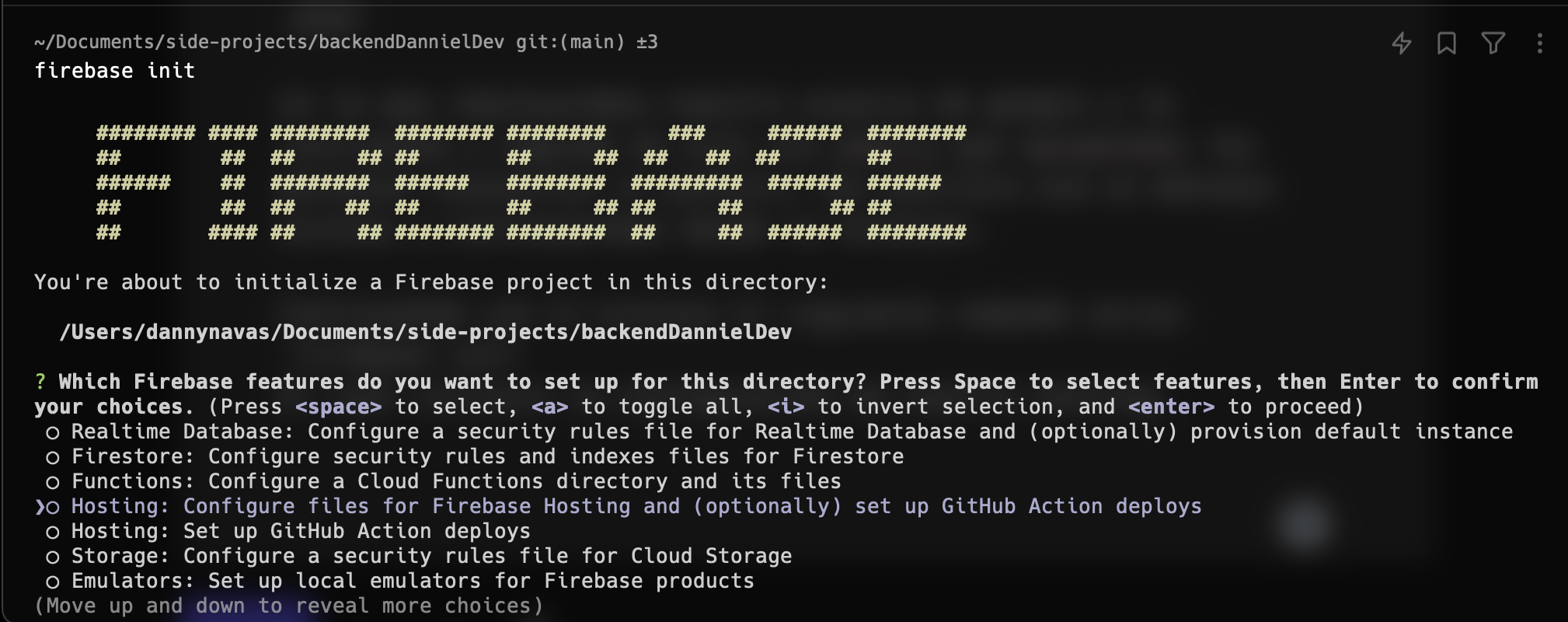Click the <enter> key hint text
This screenshot has height=622, width=1568.
click(x=1171, y=407)
